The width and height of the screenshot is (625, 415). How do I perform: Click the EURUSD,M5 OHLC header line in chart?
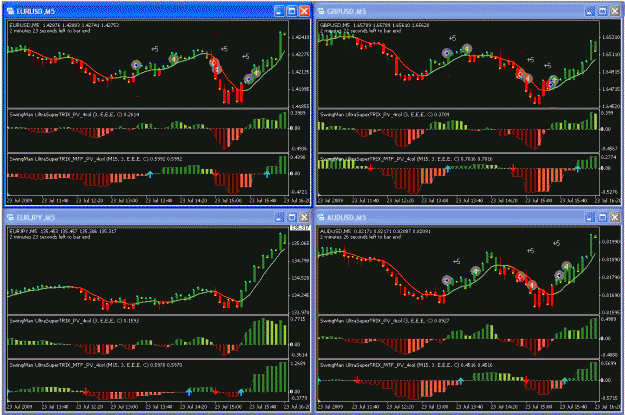tap(64, 25)
